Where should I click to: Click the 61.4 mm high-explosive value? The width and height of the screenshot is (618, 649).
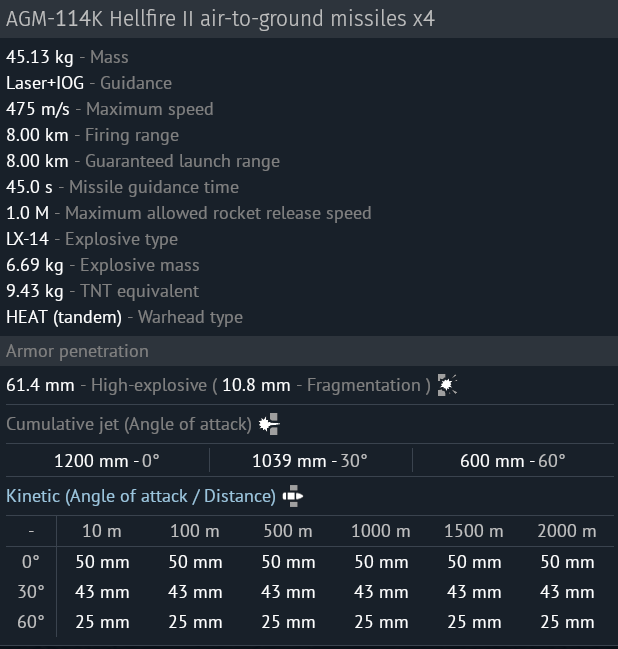point(40,385)
